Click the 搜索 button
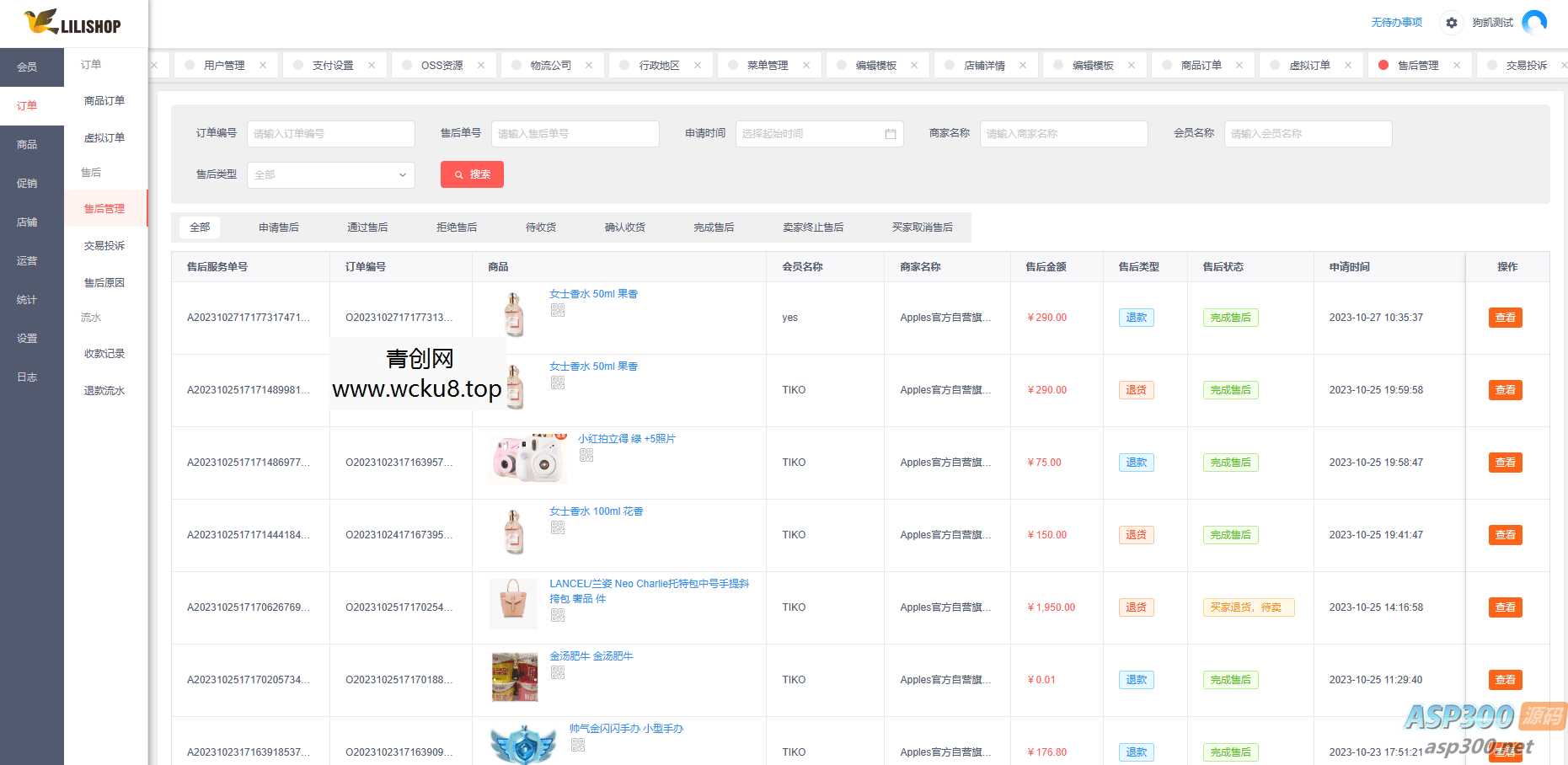1568x765 pixels. 472,174
